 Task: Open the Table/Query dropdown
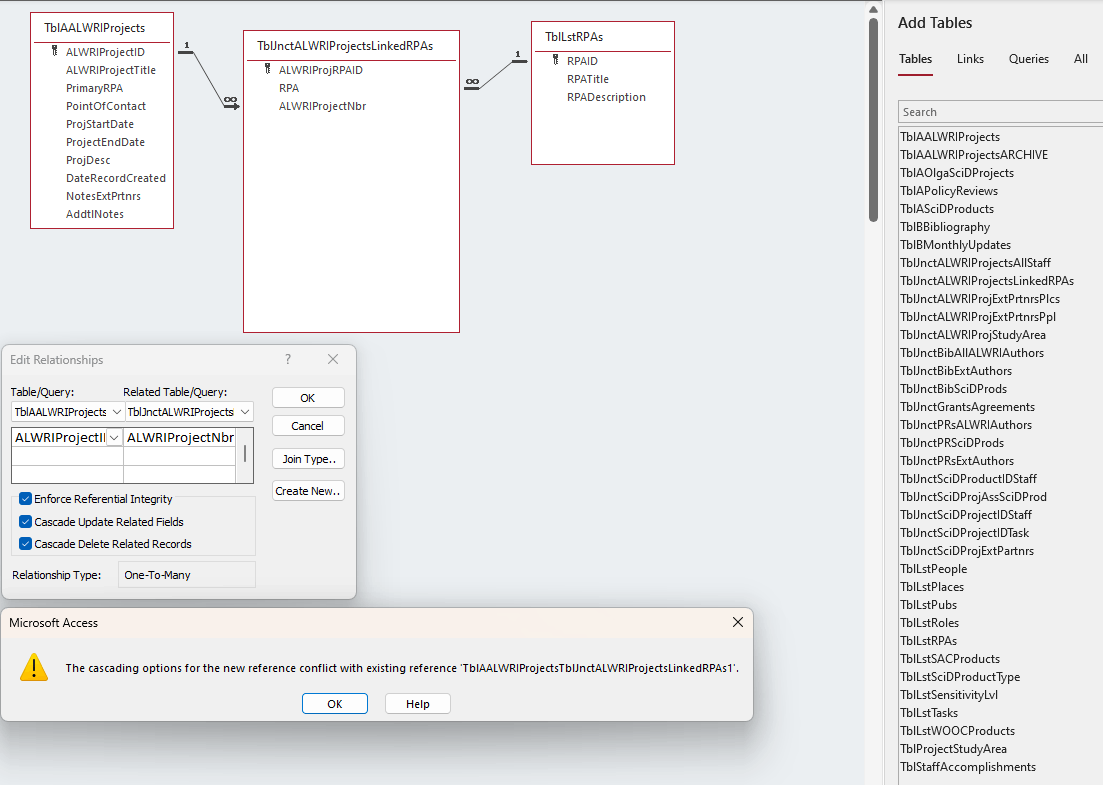(117, 411)
